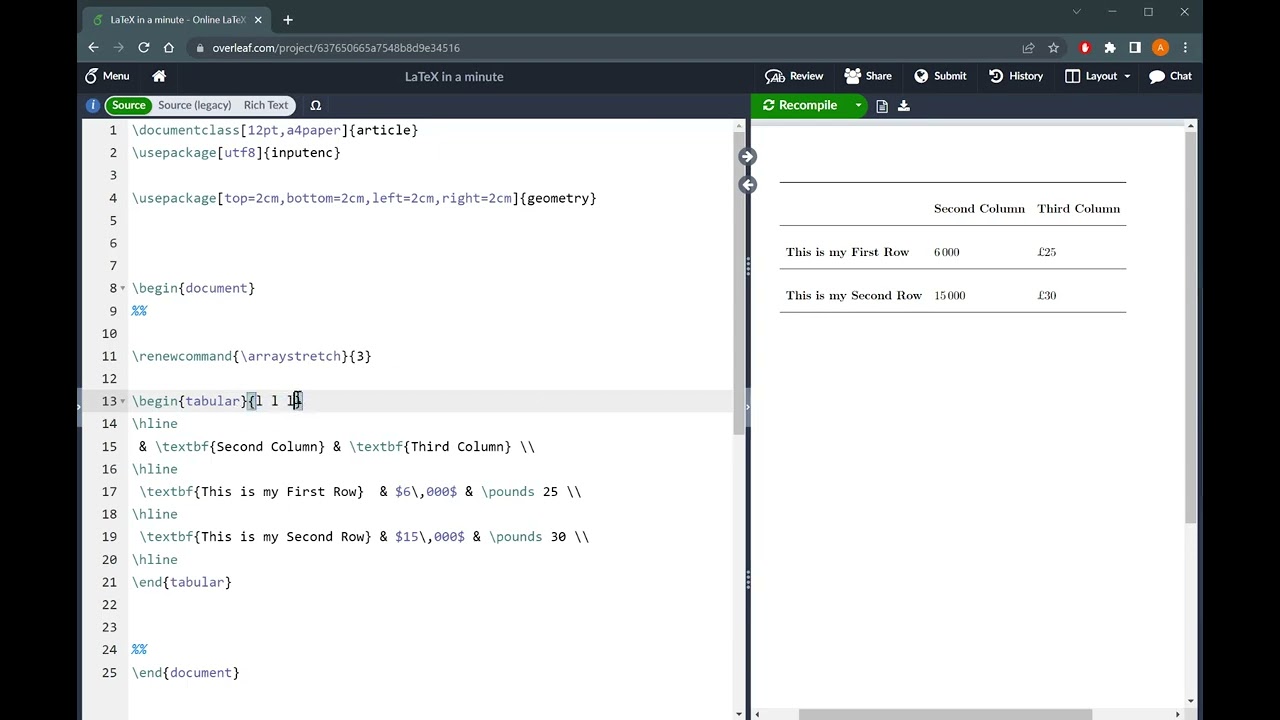Open the Review panel

pyautogui.click(x=794, y=76)
